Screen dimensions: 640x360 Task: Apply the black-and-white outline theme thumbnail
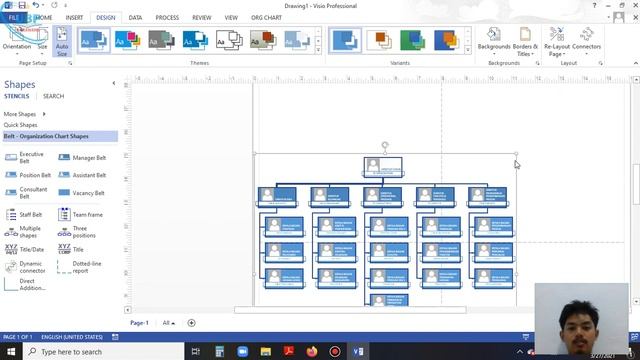tap(229, 40)
